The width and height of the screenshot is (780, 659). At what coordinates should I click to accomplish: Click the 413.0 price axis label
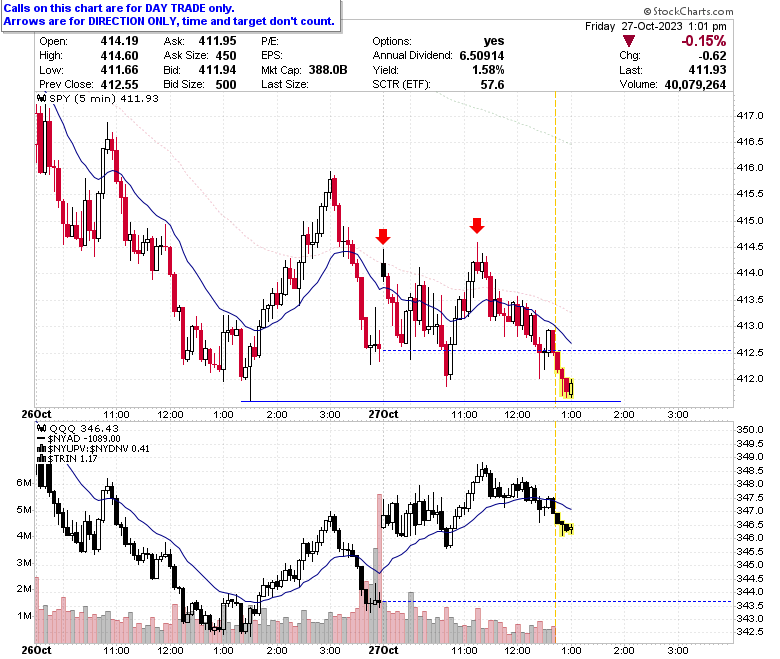coord(750,326)
